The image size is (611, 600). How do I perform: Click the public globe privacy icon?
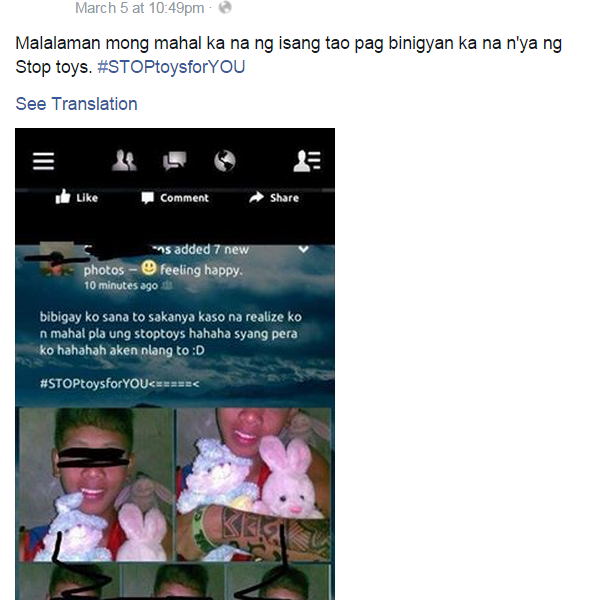[225, 7]
